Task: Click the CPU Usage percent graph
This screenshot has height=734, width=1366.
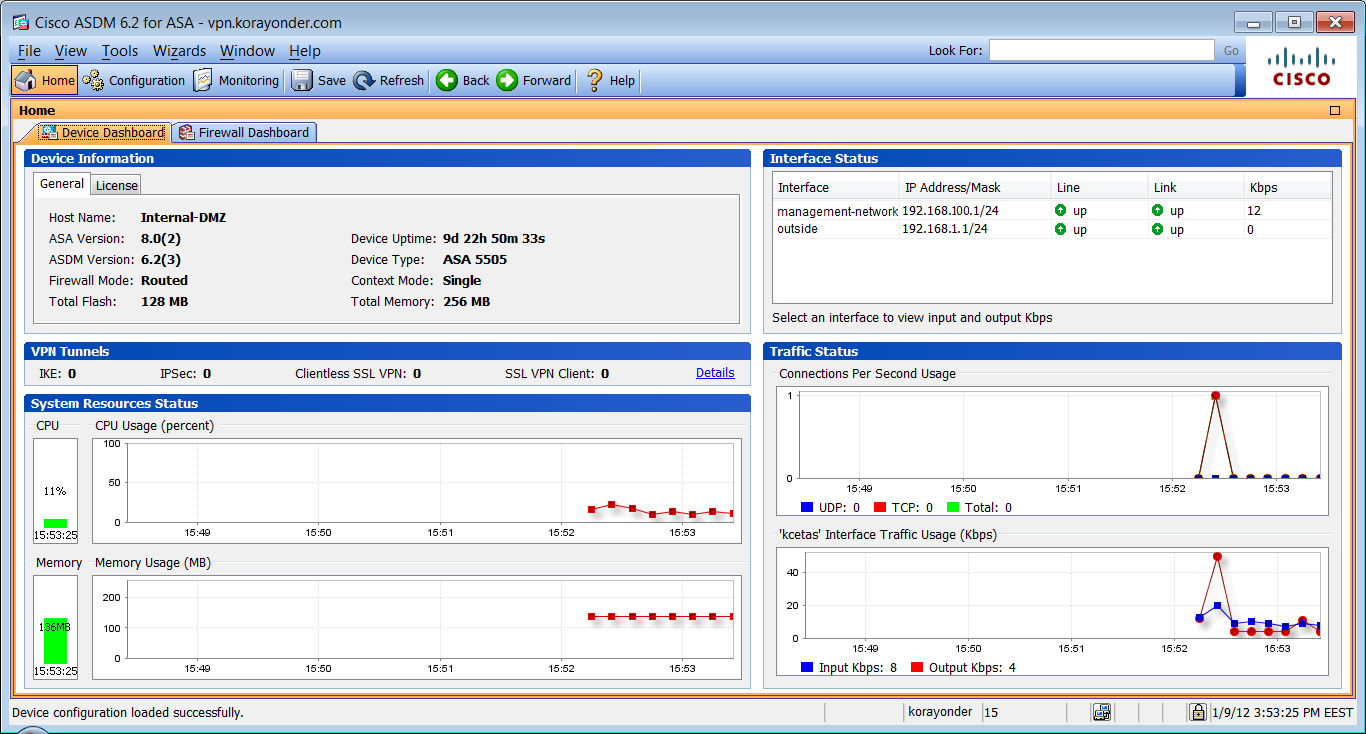Action: (x=417, y=490)
